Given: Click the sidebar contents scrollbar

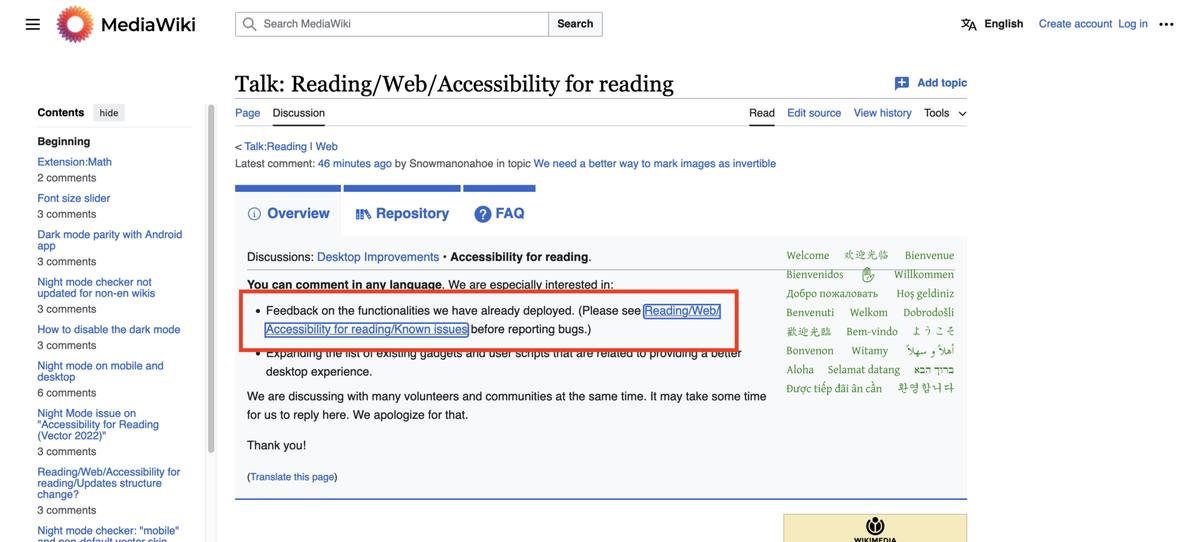Looking at the screenshot, I should [x=210, y=278].
